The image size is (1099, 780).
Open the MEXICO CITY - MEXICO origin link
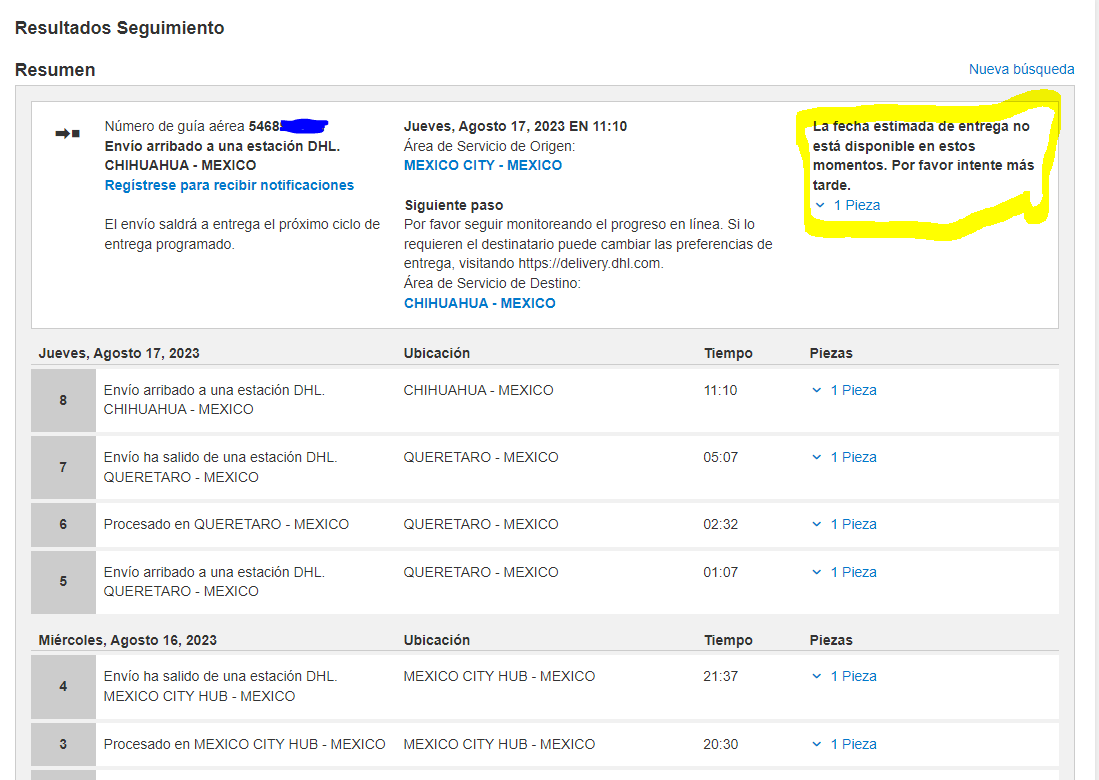483,165
